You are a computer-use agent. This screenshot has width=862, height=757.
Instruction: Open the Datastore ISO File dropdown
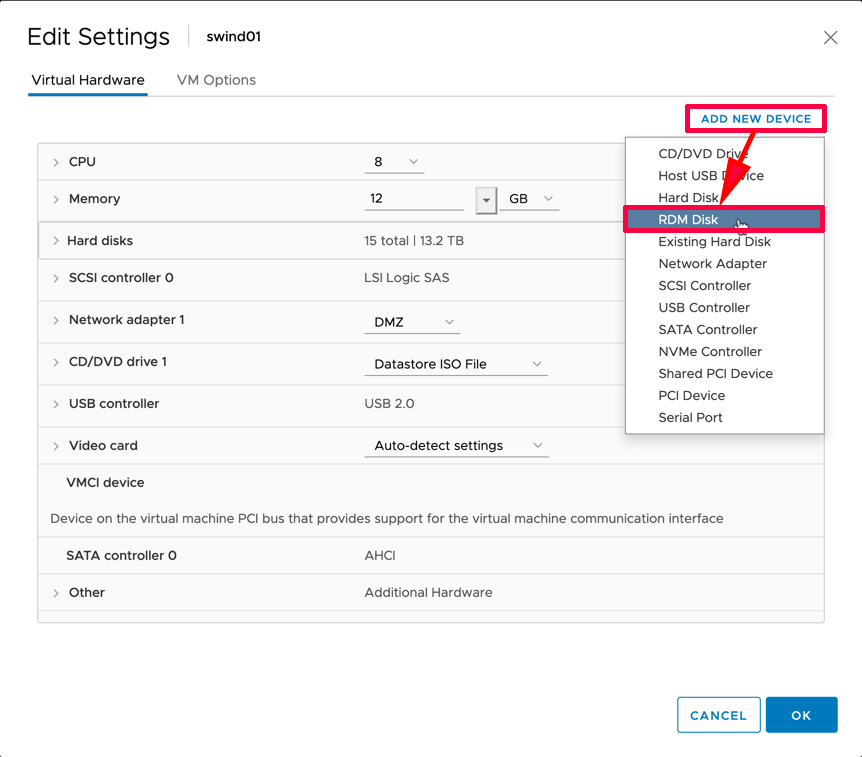456,364
